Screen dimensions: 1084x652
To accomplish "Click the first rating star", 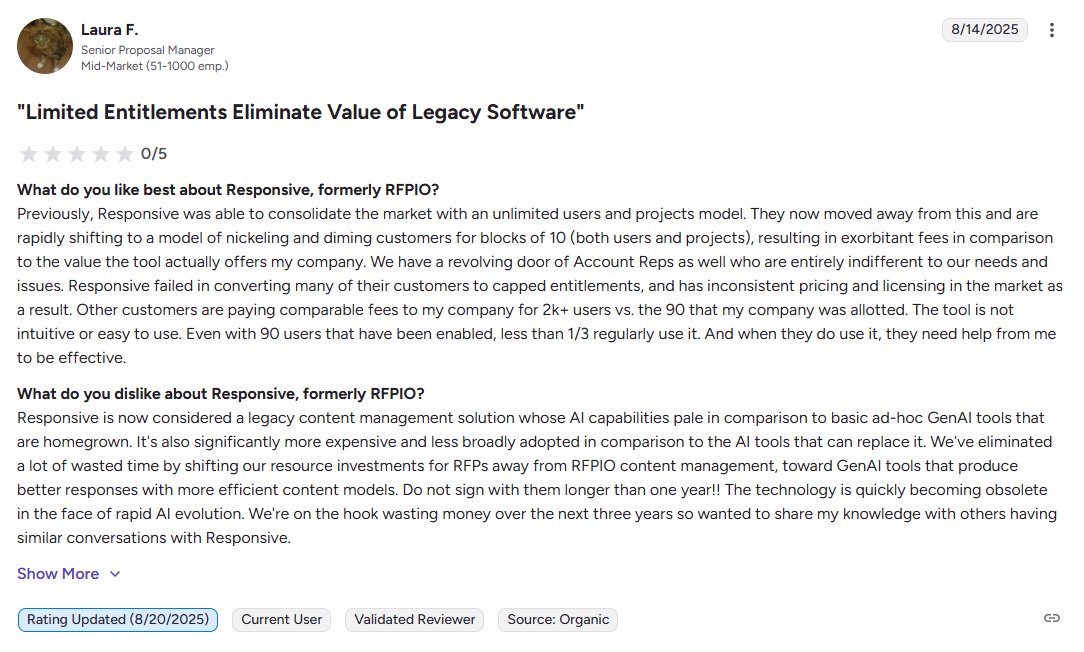I will 29,154.
